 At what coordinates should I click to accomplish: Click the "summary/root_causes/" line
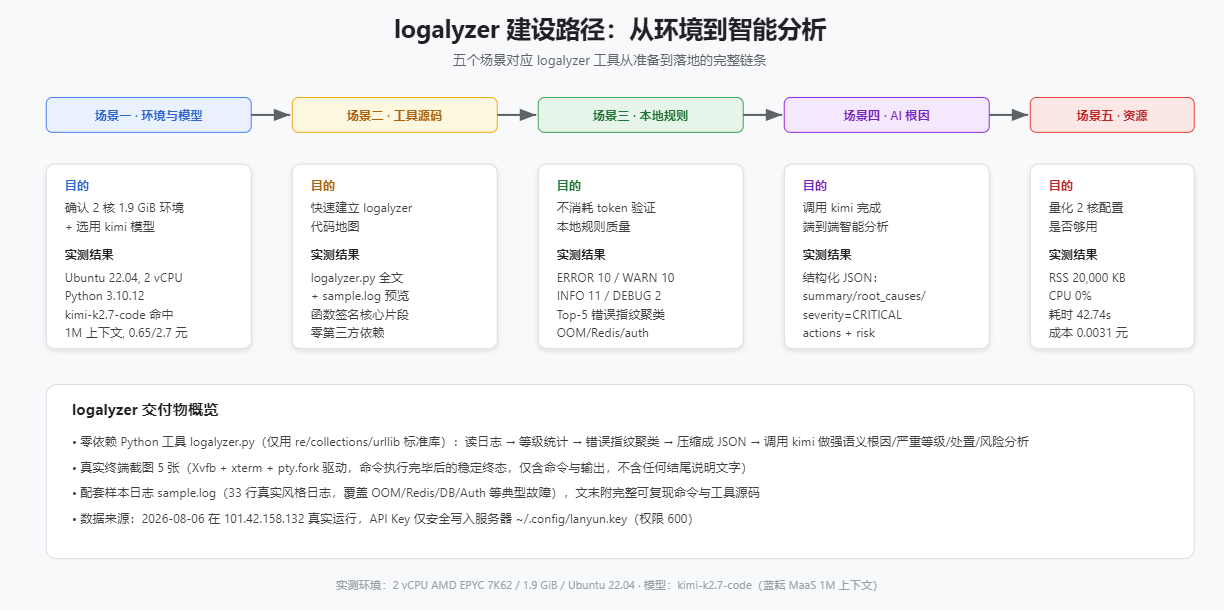(x=864, y=296)
